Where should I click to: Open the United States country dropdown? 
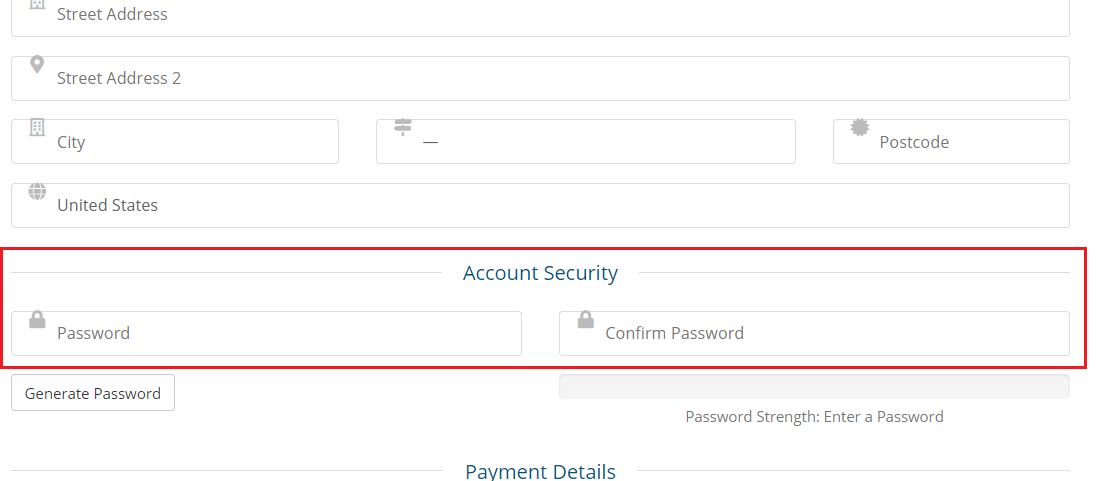[540, 206]
